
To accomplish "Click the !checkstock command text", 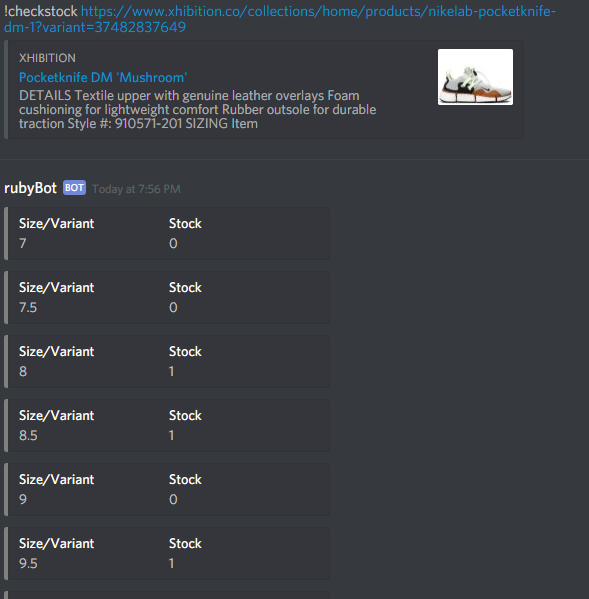I will (x=40, y=11).
